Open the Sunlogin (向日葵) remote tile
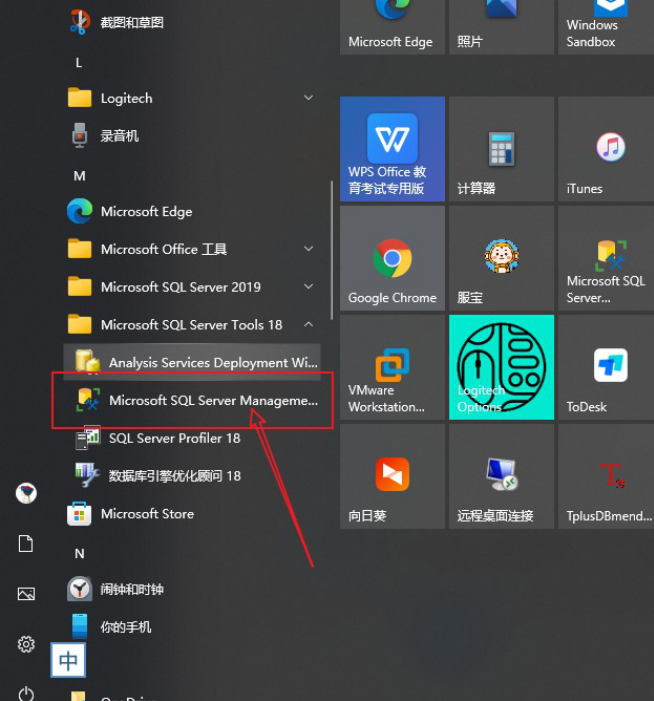The width and height of the screenshot is (654, 701). click(392, 477)
